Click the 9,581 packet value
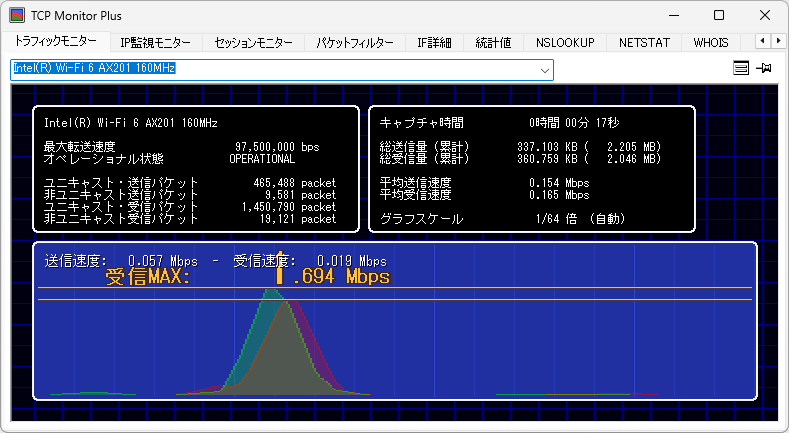The width and height of the screenshot is (789, 433). [300, 195]
